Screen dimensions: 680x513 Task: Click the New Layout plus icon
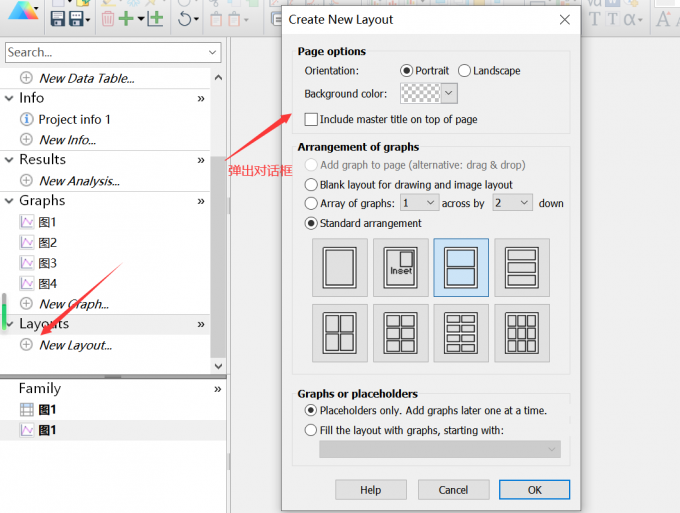(x=26, y=345)
